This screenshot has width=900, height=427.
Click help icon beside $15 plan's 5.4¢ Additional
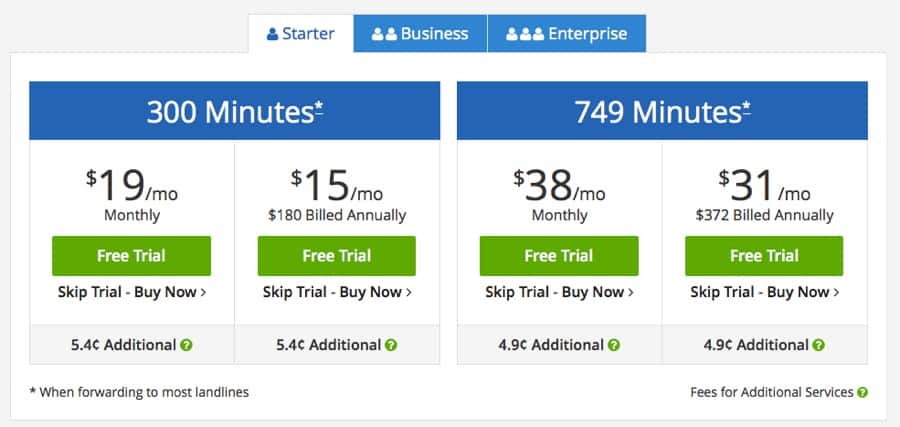click(391, 345)
